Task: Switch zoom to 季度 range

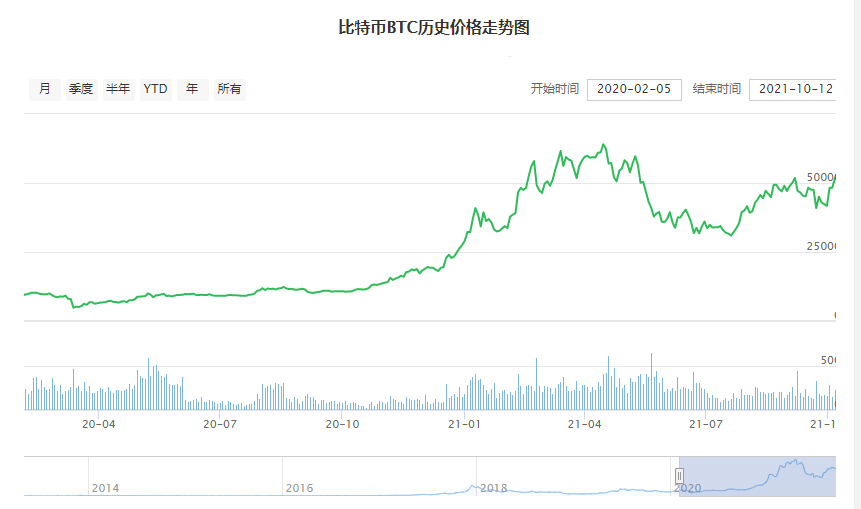Action: [x=81, y=89]
